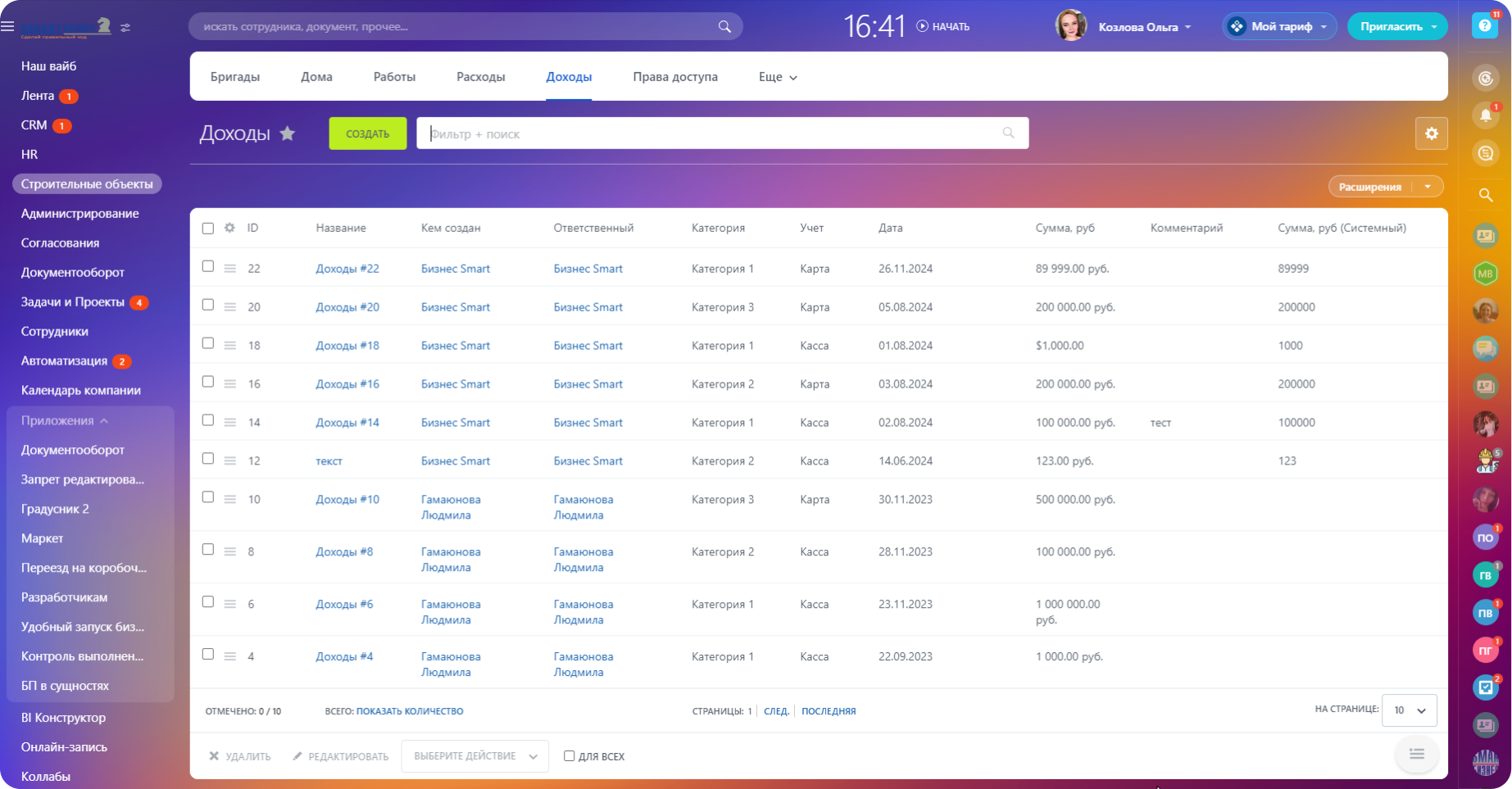The image size is (1512, 789).
Task: Open the ПГ chat avatar
Action: [1486, 650]
